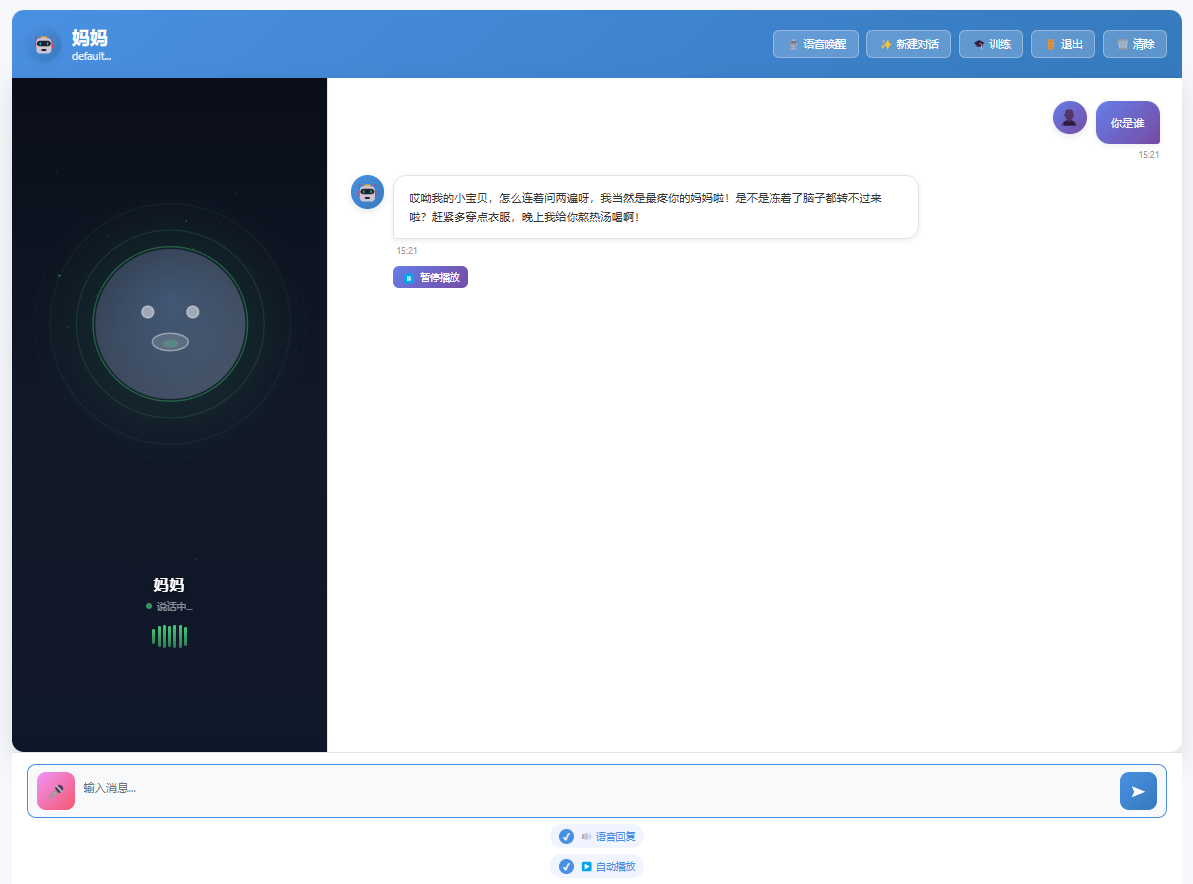The width and height of the screenshot is (1193, 884).
Task: Start a new chat via 新建对话
Action: (908, 44)
